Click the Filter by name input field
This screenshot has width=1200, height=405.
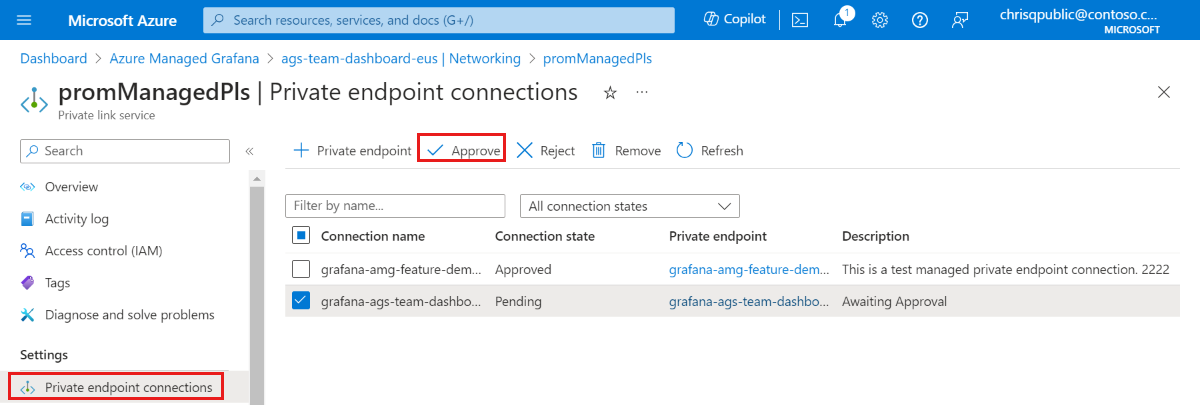point(395,206)
